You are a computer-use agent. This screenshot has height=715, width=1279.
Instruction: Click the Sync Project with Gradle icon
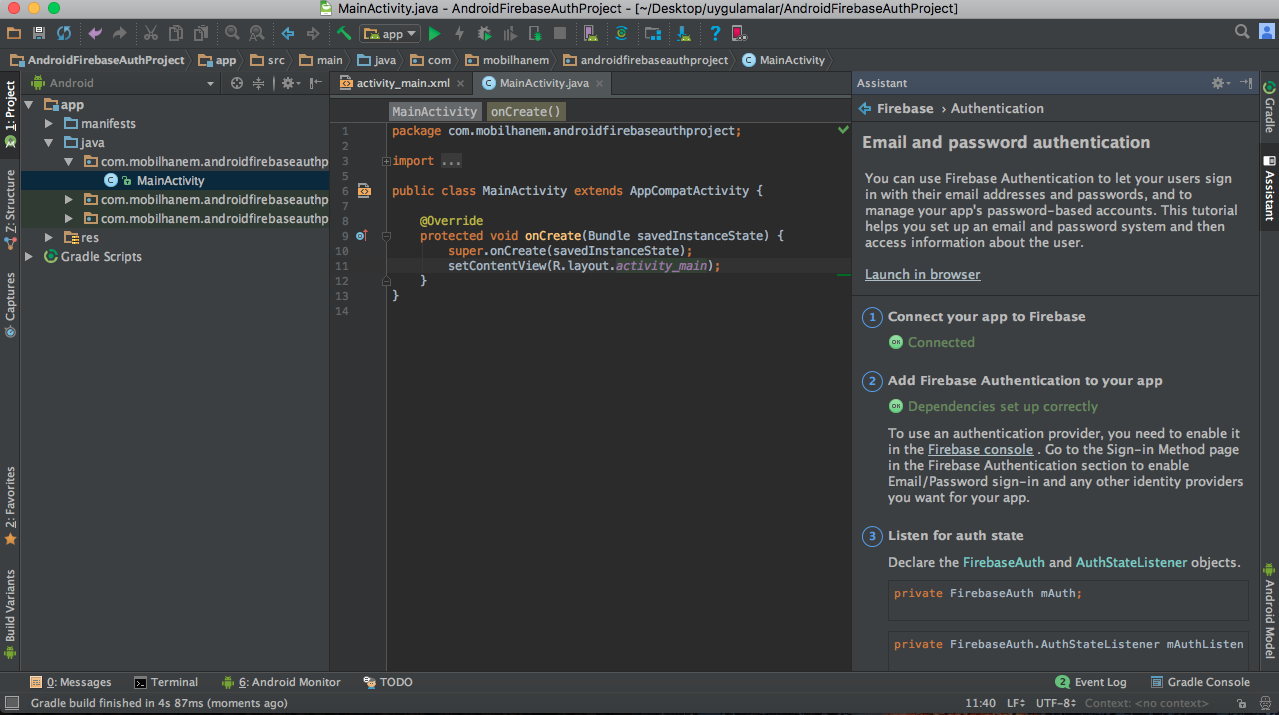(x=621, y=34)
